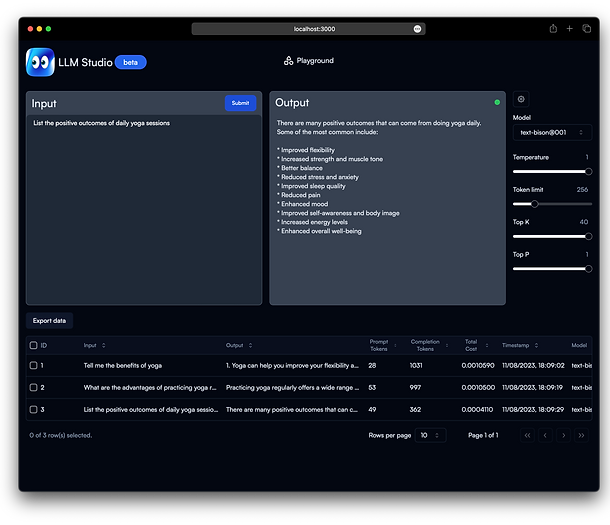Sort by Prompt Tokens column arrows

[x=395, y=345]
